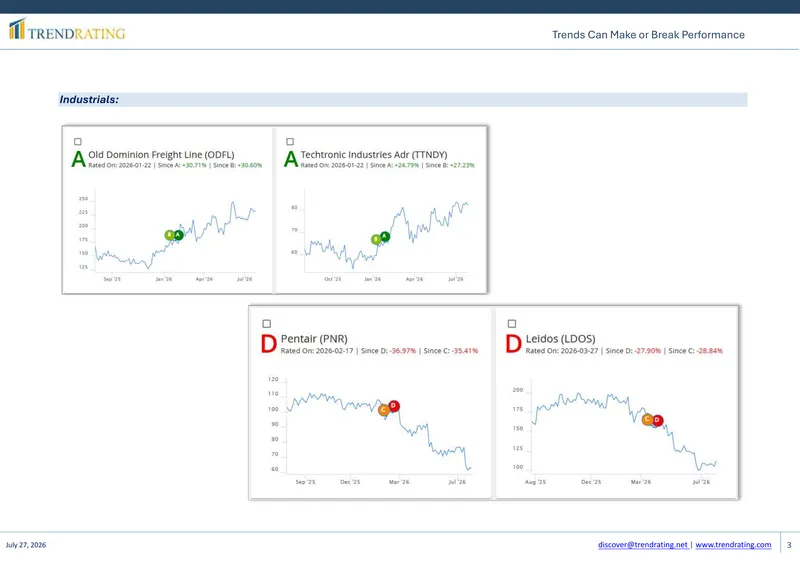Screen dimensions: 800x566
Task: Click the TrendRating logo
Action: coord(67,30)
